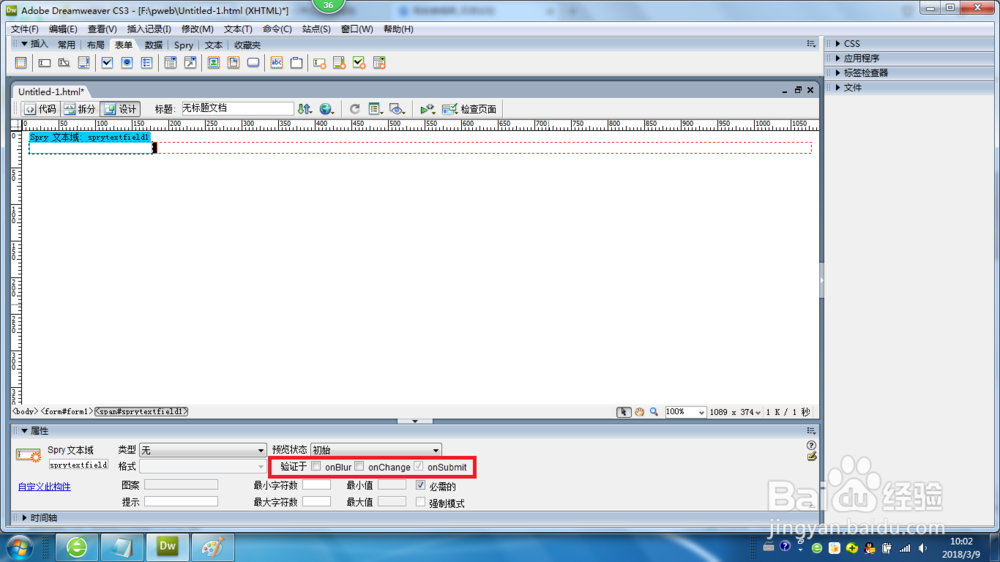Insert a Spry Validation Text Field
1000x562 pixels.
320,63
